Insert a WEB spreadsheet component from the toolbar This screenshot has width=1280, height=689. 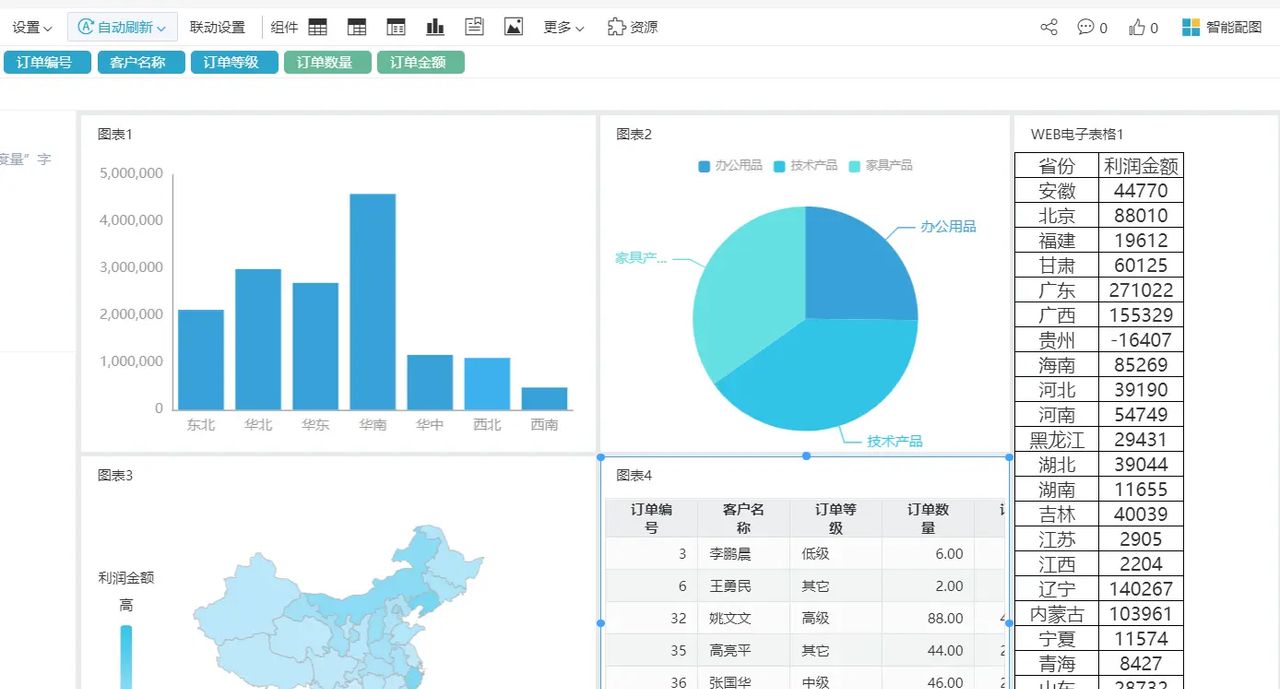(x=317, y=27)
